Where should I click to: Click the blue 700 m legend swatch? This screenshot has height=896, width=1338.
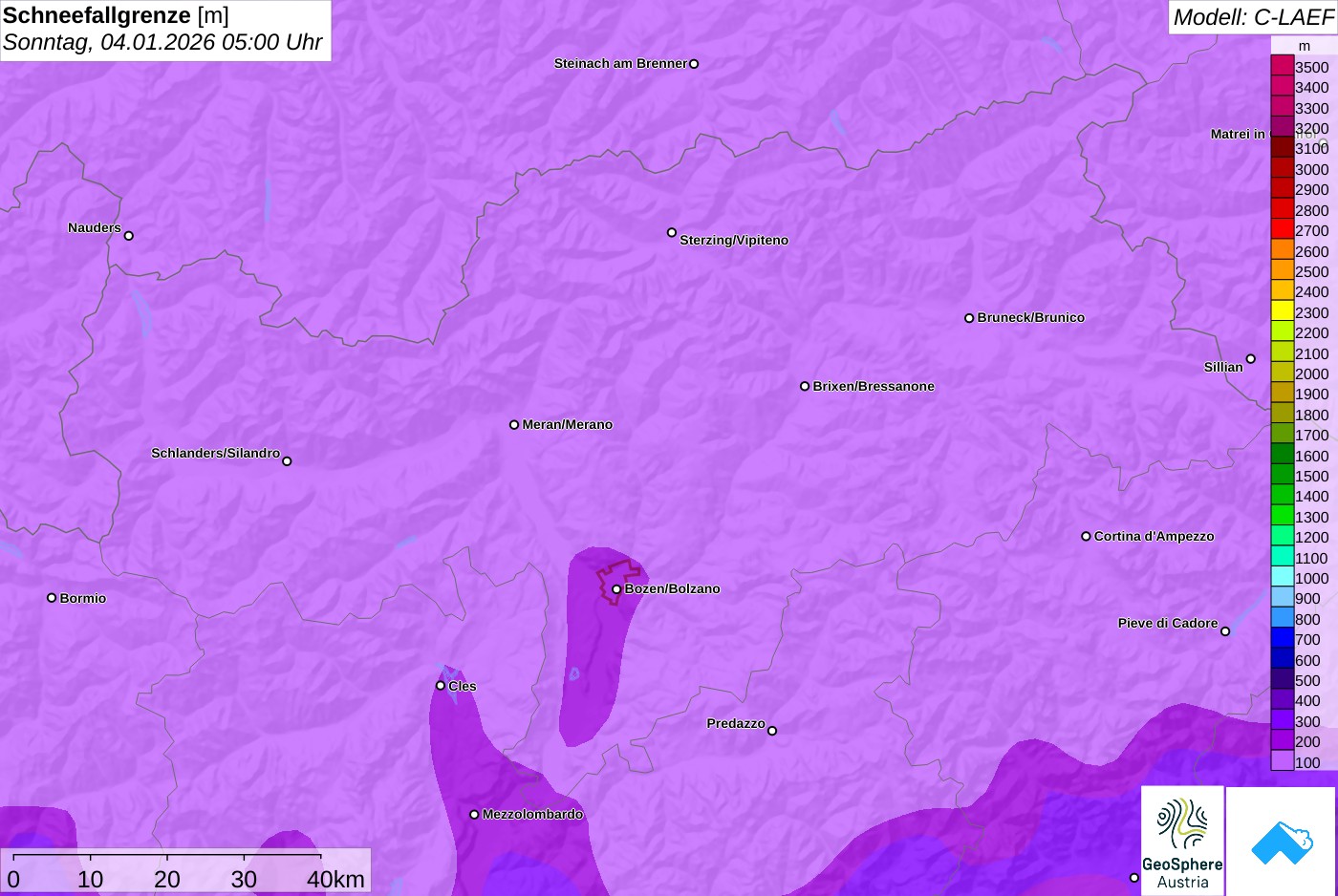1283,638
